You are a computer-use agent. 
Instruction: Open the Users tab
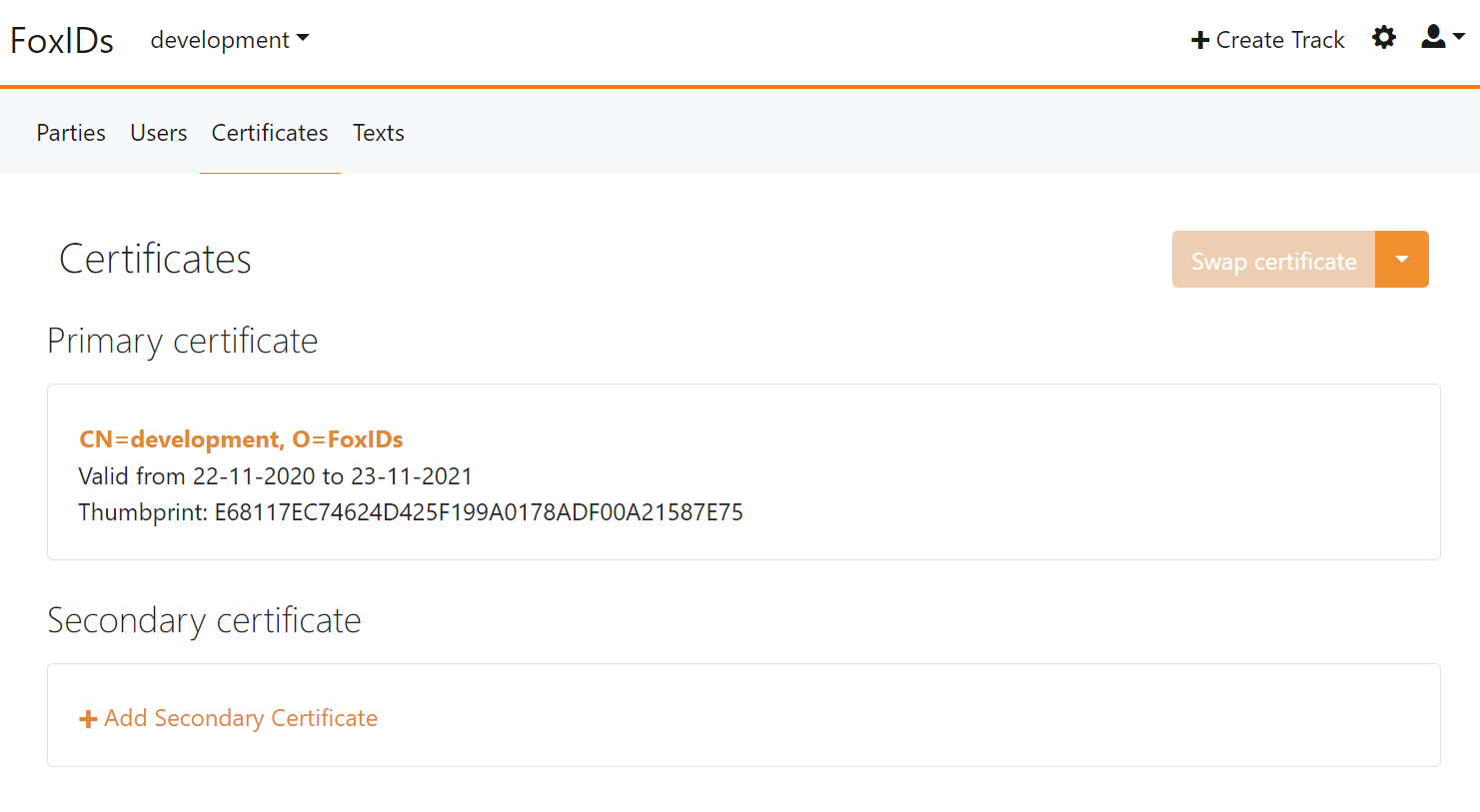(x=158, y=132)
